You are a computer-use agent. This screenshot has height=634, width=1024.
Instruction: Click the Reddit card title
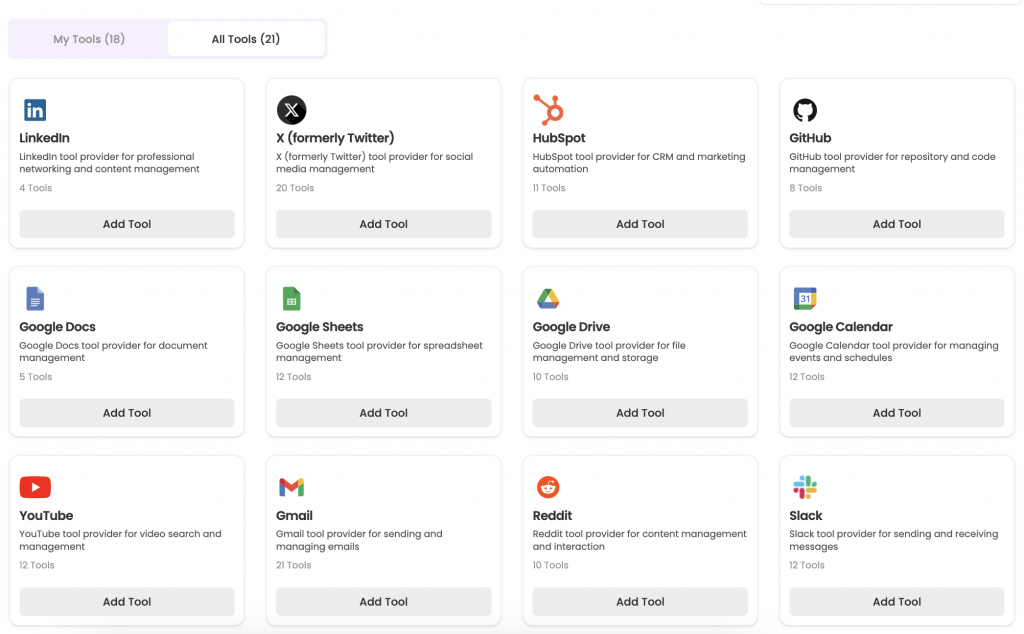coord(552,515)
